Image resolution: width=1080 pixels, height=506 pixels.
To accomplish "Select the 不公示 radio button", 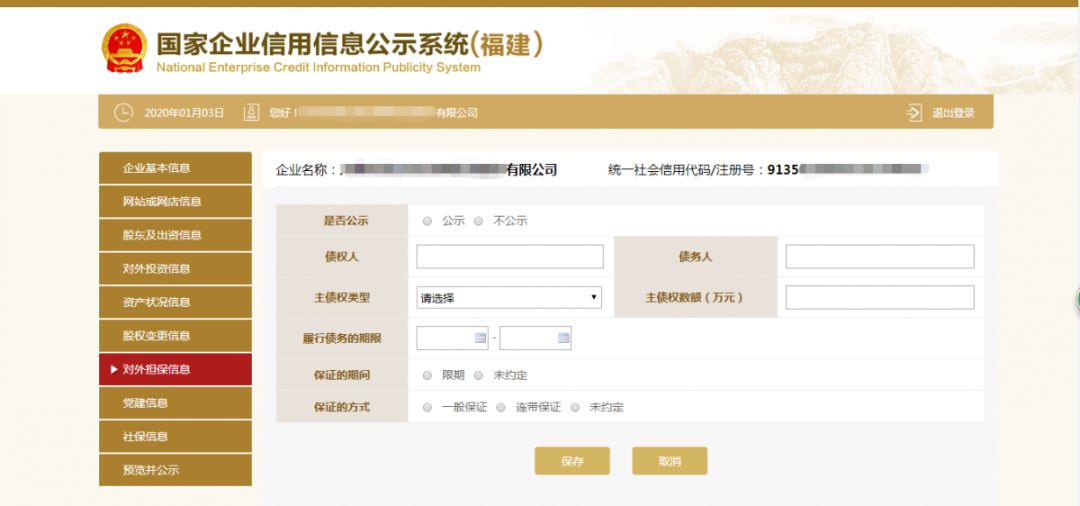I will pyautogui.click(x=479, y=221).
